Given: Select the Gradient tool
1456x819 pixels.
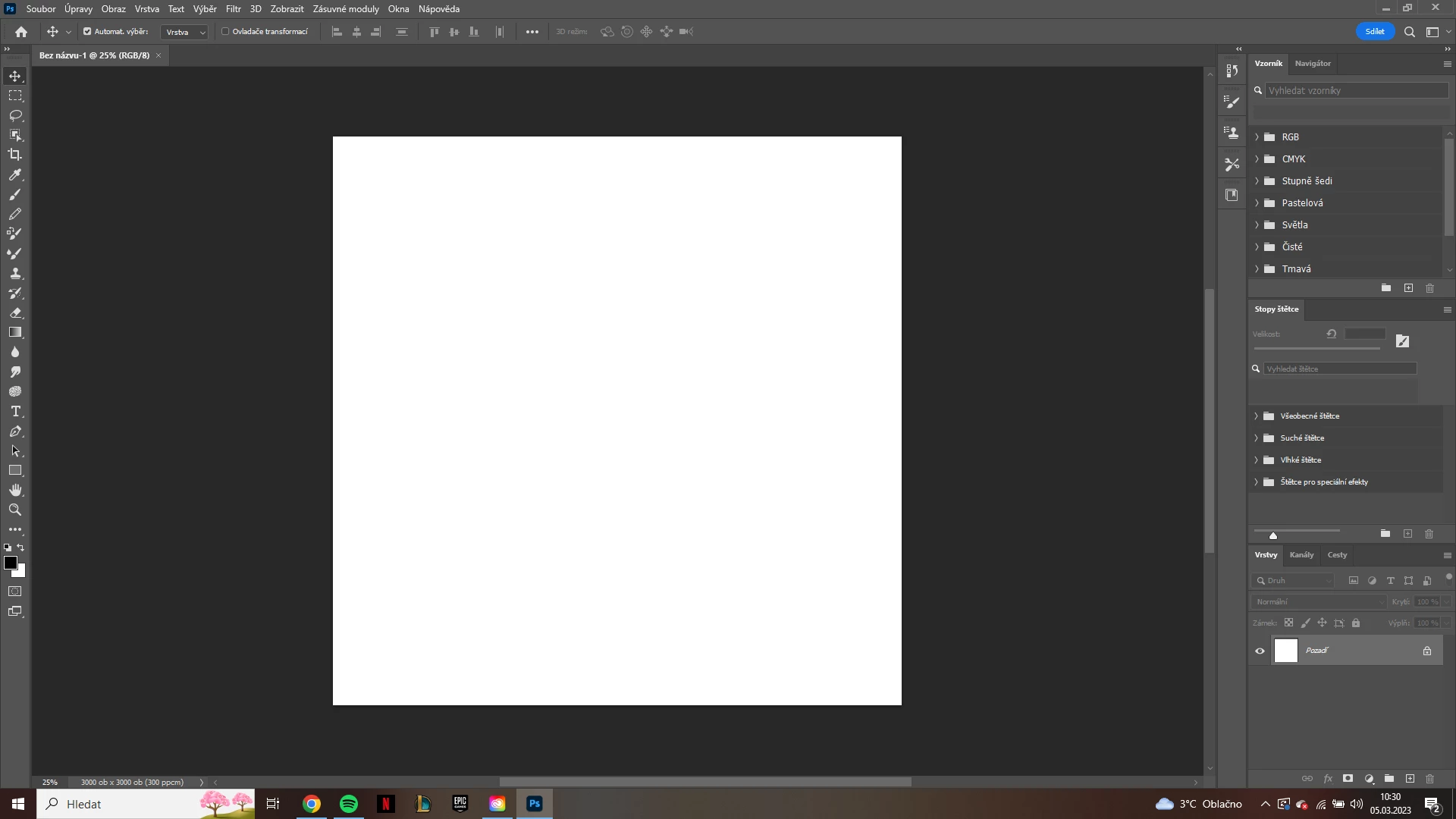Looking at the screenshot, I should tap(15, 332).
